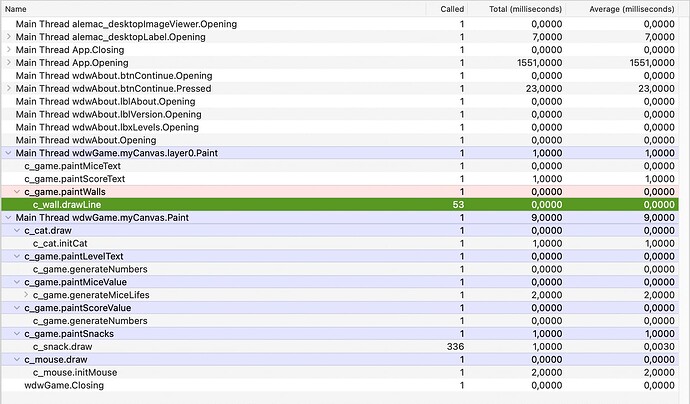Select wdwAbout.btnContinue.Pressed text
690x404 pixels.
pyautogui.click(x=114, y=88)
